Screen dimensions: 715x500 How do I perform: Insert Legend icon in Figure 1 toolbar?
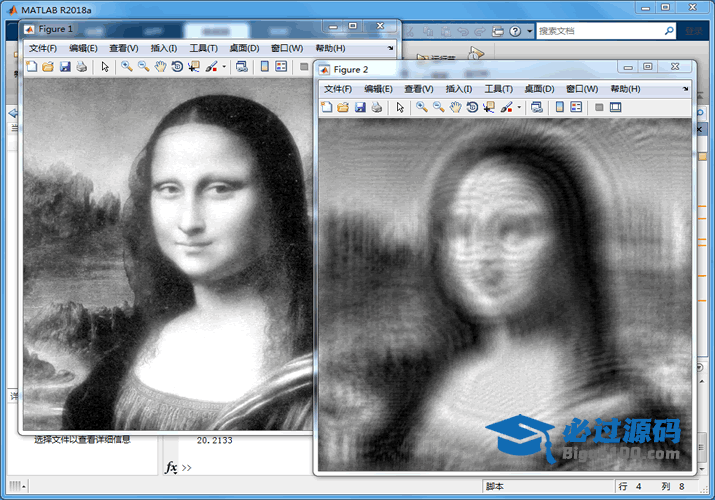281,67
